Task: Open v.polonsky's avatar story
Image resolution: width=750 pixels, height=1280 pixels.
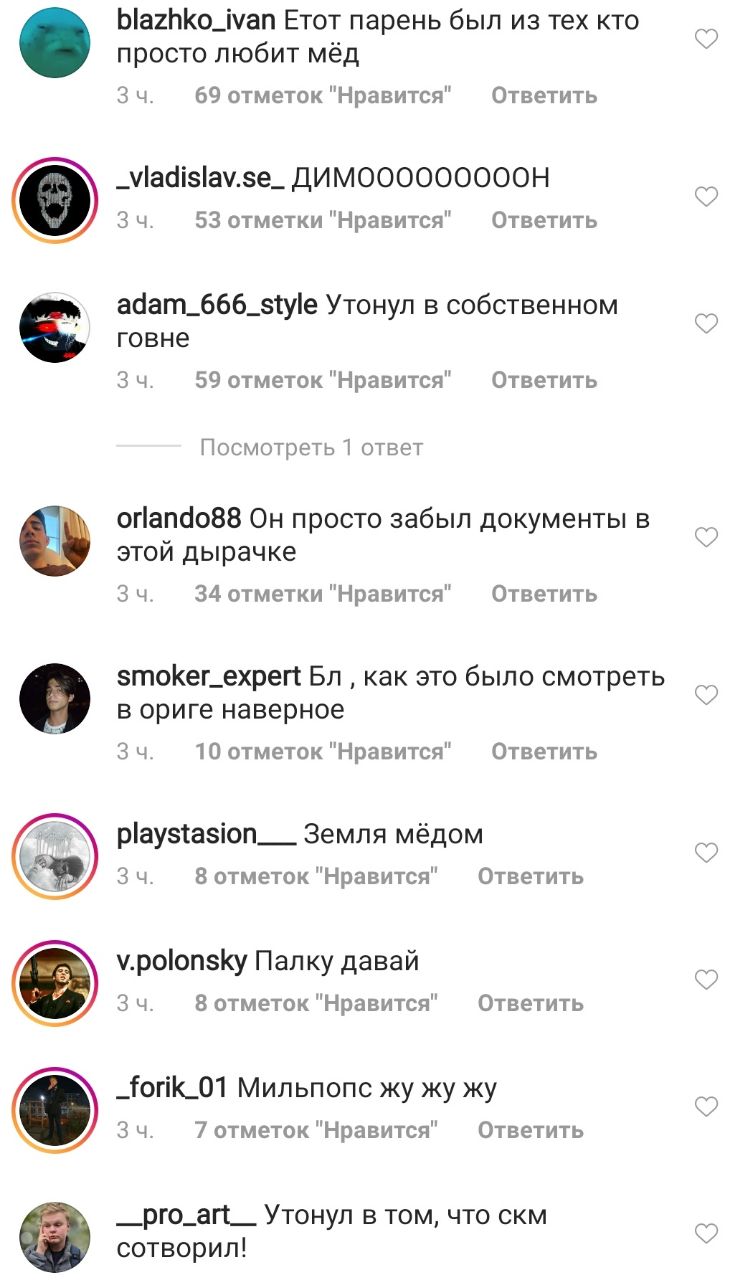Action: point(55,982)
